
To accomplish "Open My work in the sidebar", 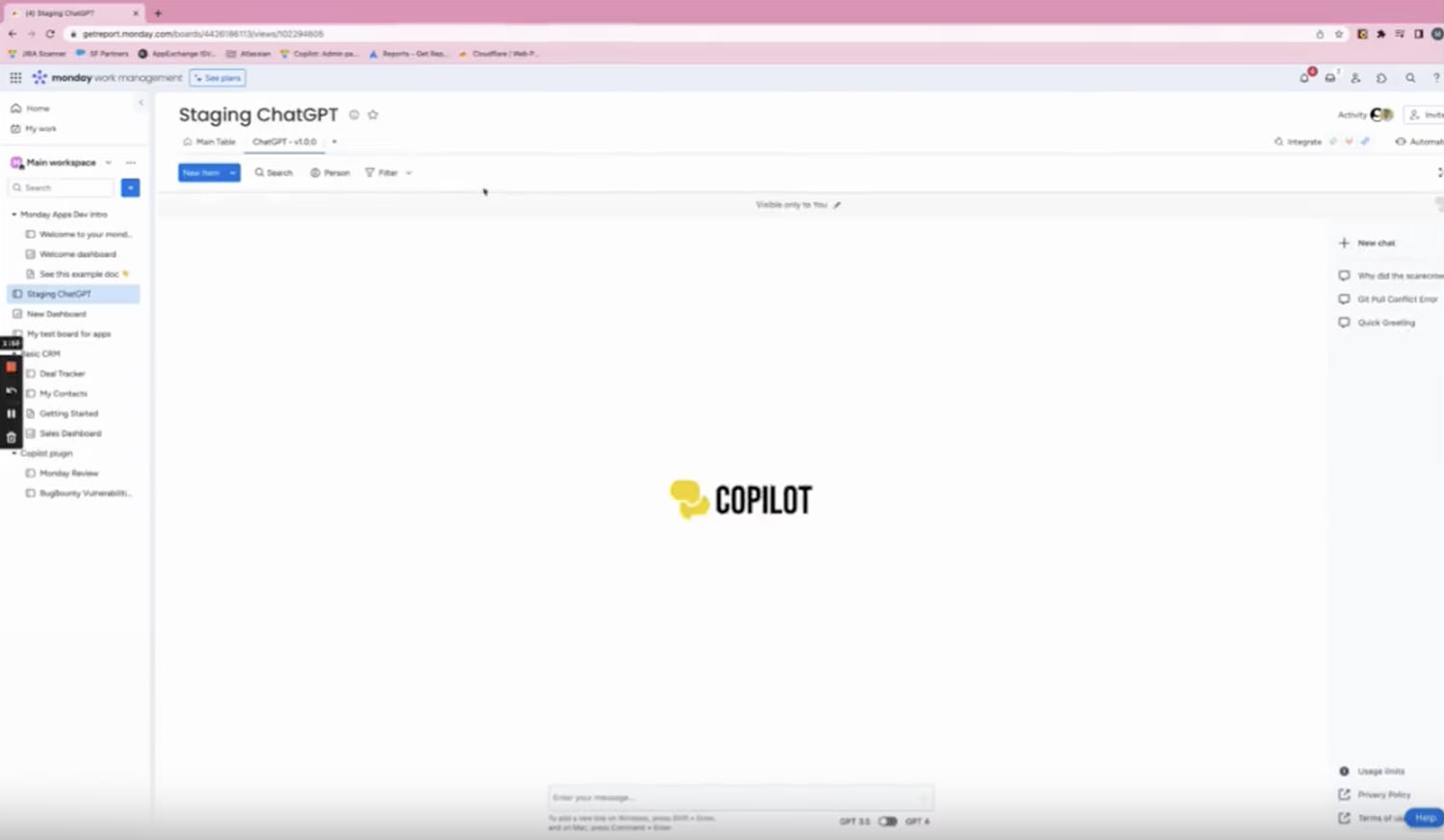I will (x=34, y=129).
